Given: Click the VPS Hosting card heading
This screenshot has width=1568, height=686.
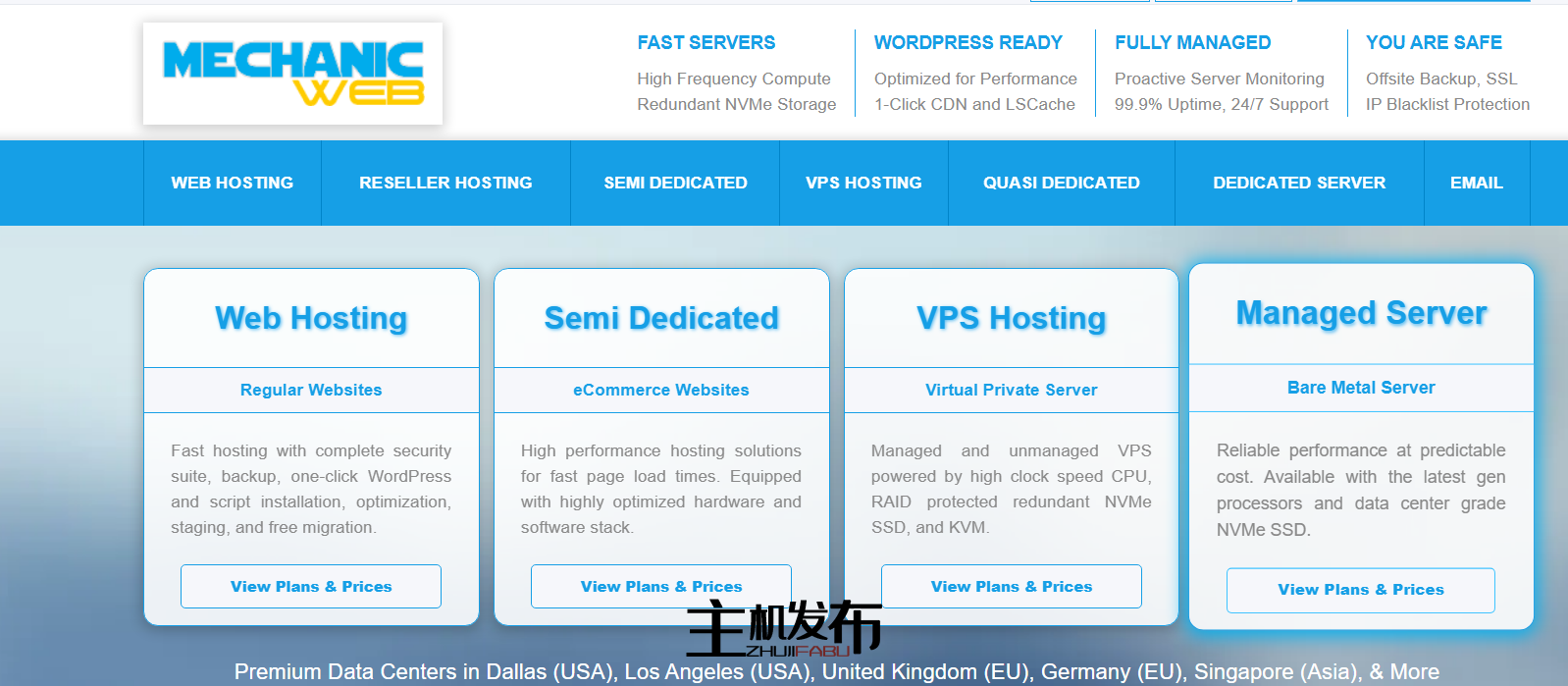Looking at the screenshot, I should tap(1011, 318).
